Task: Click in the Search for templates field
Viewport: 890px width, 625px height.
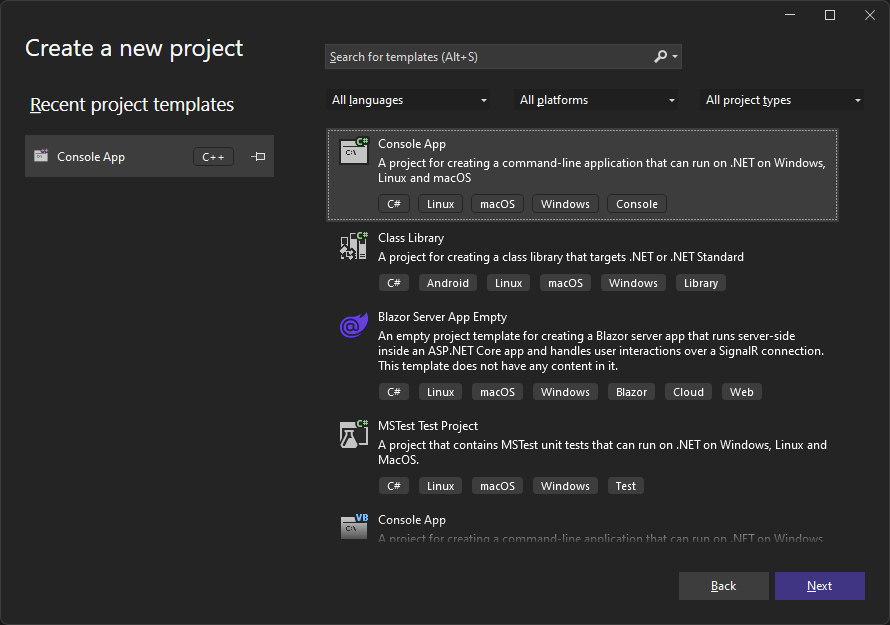Action: [x=488, y=57]
